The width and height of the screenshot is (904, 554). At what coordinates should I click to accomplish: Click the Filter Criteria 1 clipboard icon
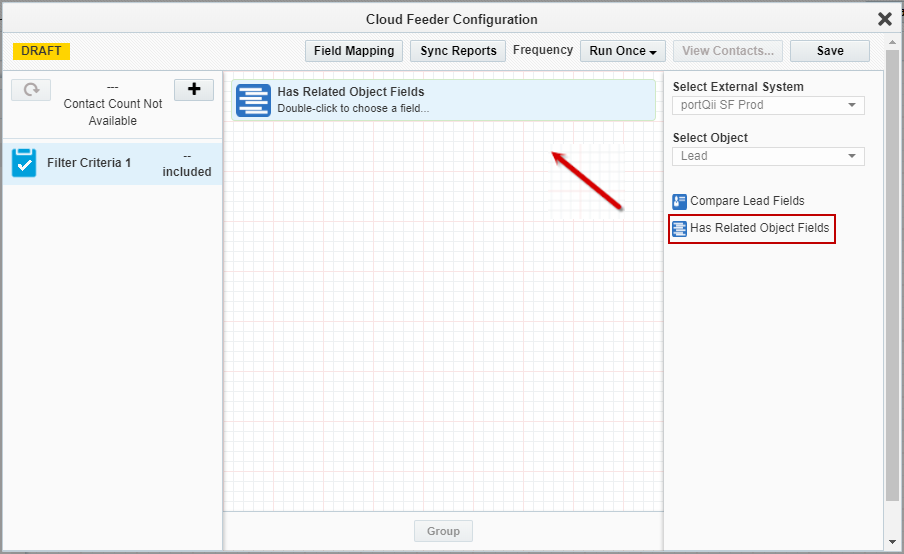(24, 163)
